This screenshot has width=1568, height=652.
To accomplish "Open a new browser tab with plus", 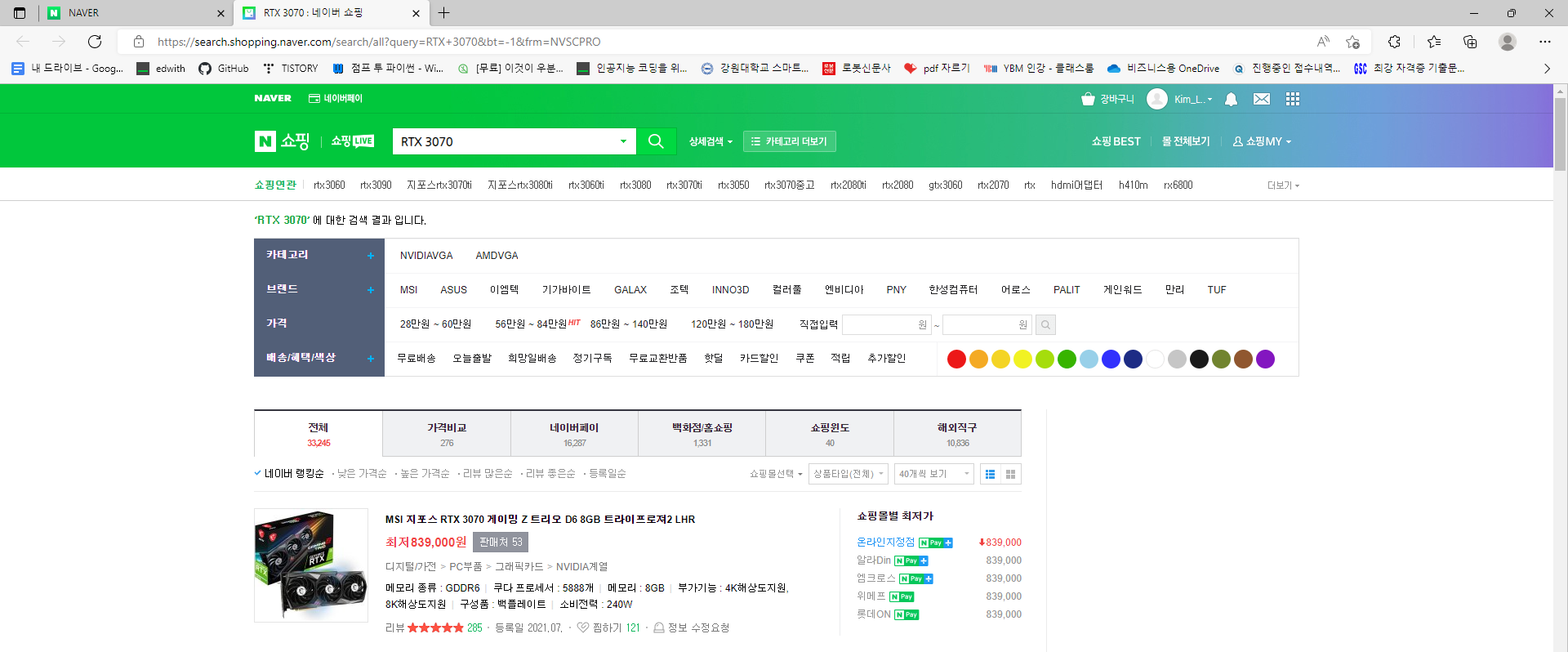I will (443, 13).
